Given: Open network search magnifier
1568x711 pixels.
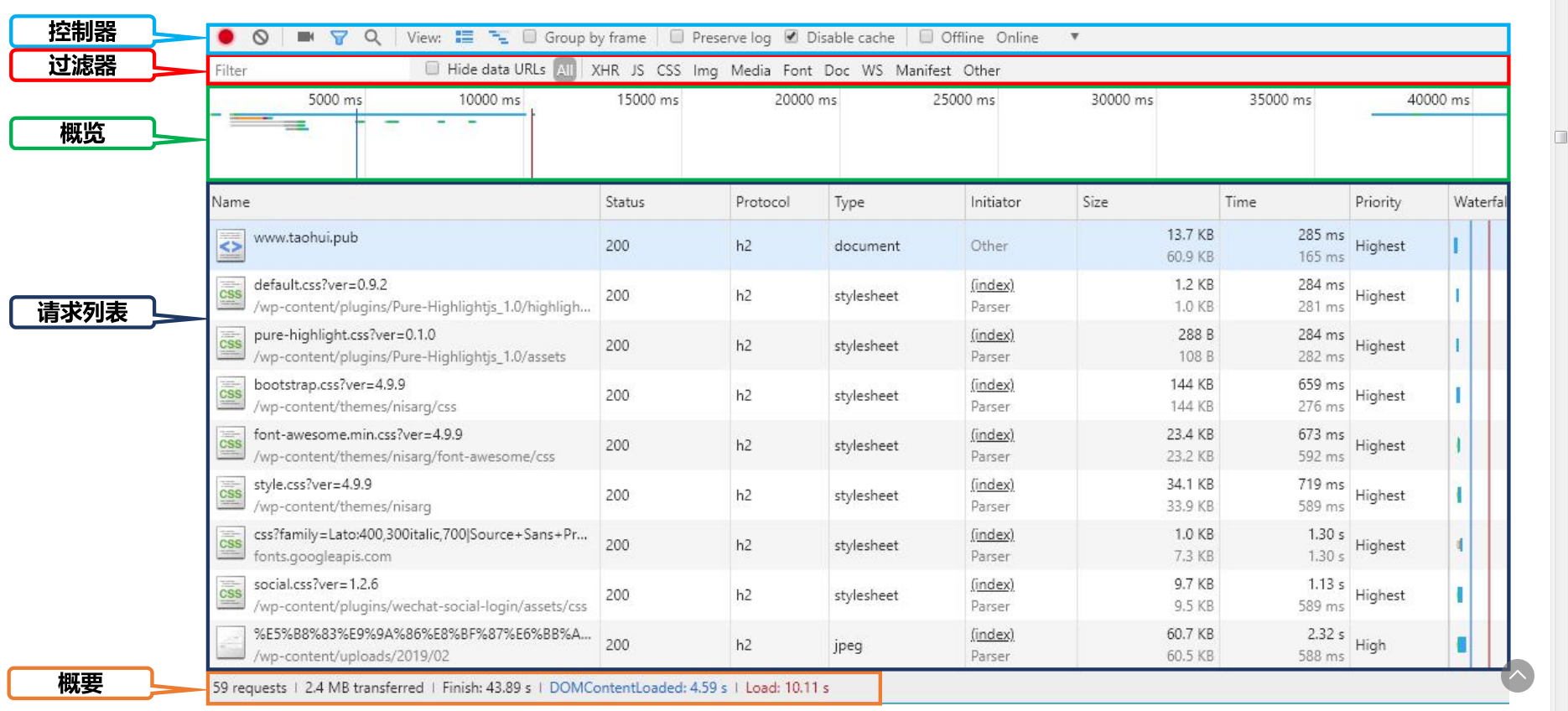Looking at the screenshot, I should tap(373, 38).
